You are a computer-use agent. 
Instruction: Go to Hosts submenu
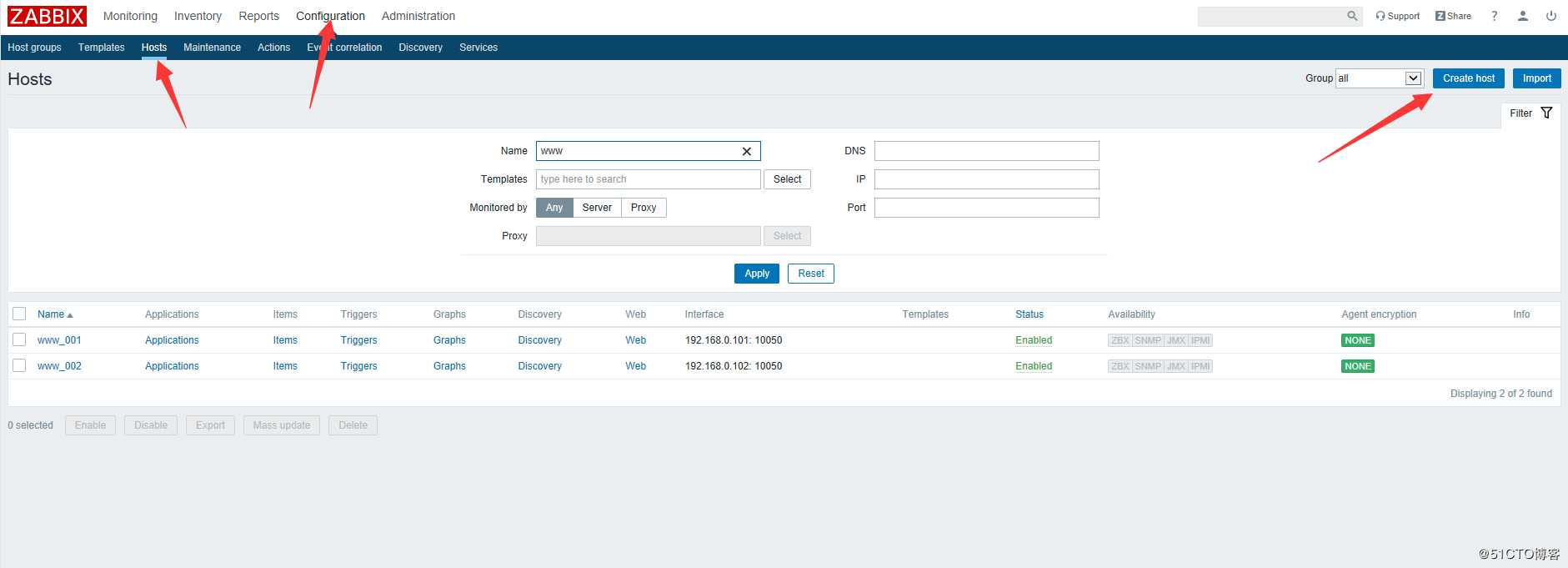[x=154, y=48]
